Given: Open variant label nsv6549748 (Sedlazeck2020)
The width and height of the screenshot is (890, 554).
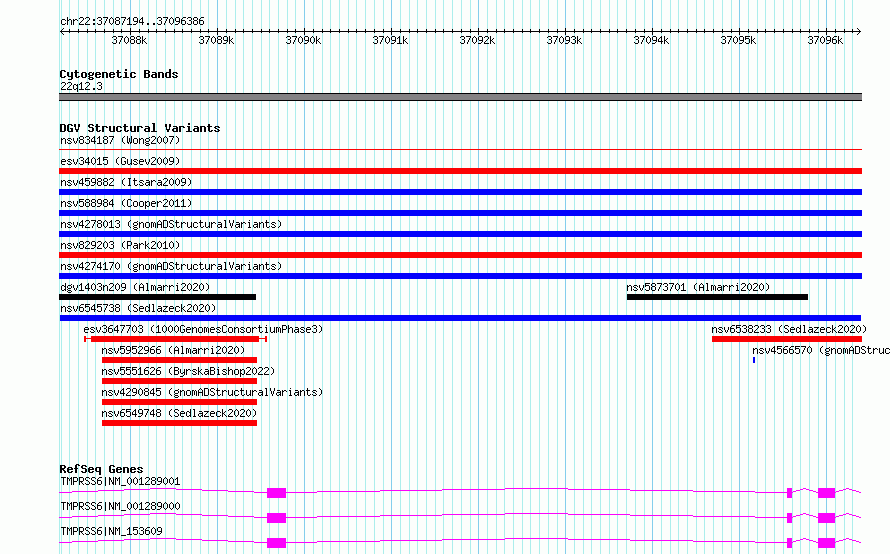Looking at the screenshot, I should coord(179,413).
